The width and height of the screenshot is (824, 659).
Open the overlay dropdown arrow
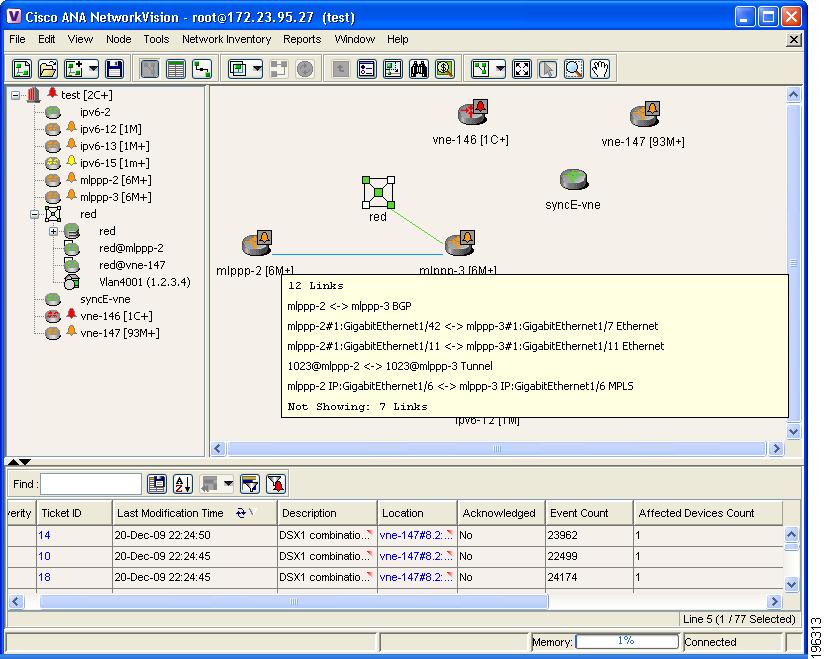tap(257, 69)
